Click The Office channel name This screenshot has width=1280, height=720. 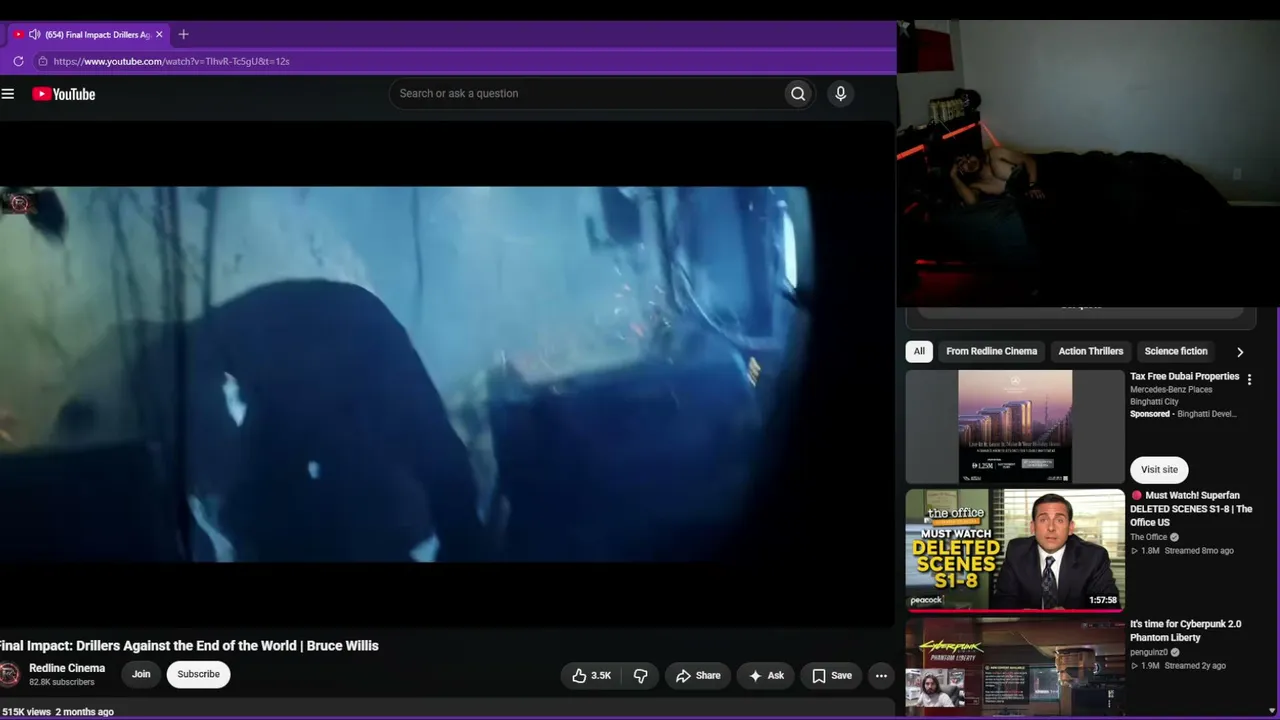point(1149,537)
